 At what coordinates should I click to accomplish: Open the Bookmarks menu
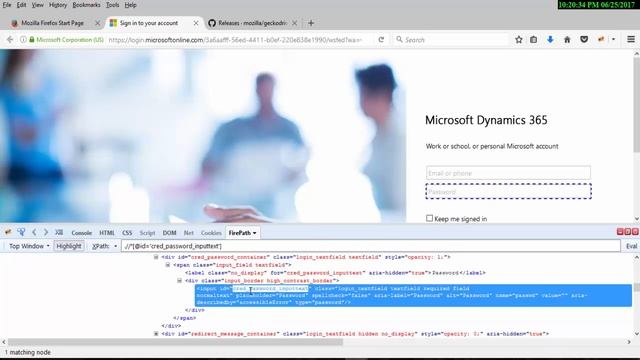pos(86,5)
